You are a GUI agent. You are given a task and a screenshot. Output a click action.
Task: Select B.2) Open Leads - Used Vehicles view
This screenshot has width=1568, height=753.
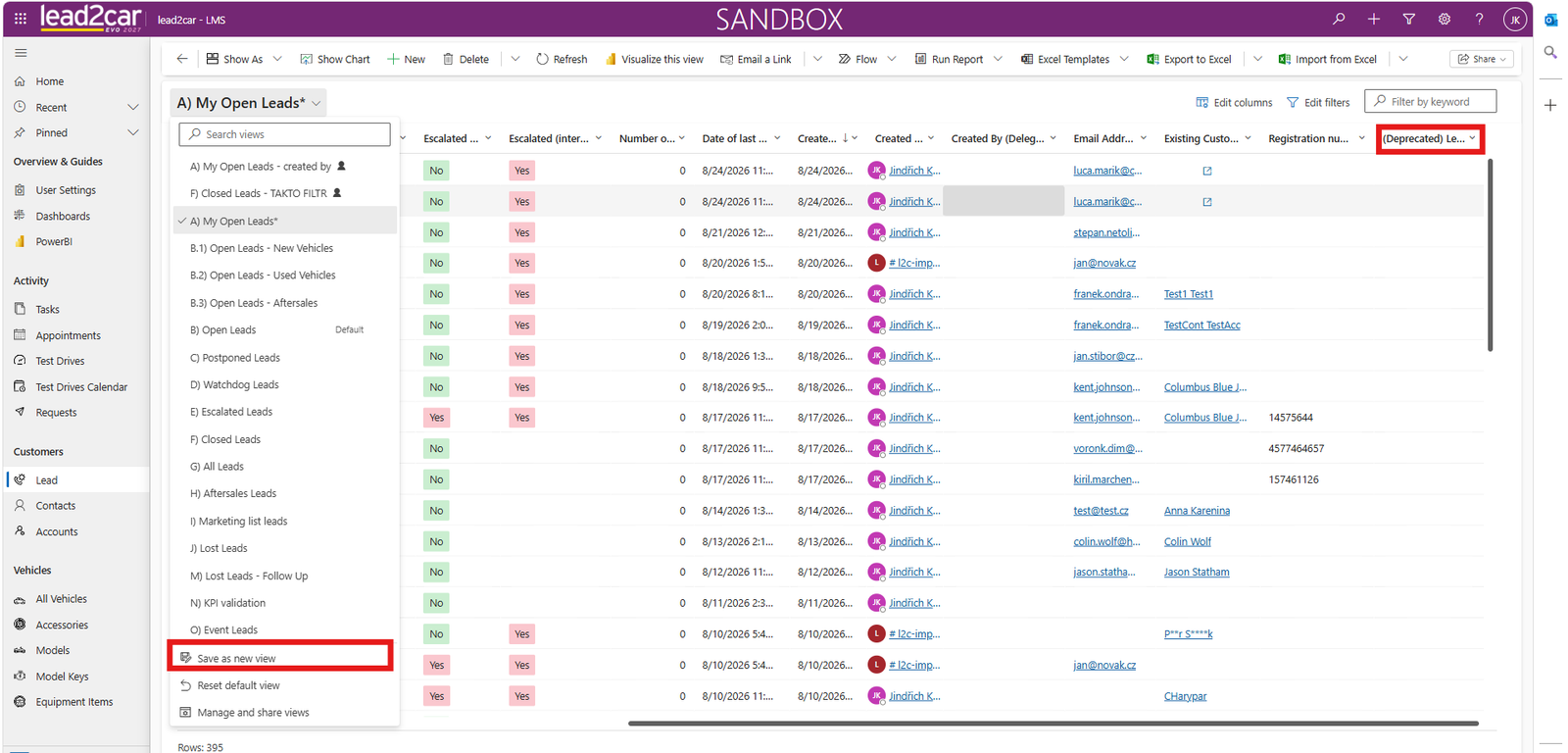[263, 276]
